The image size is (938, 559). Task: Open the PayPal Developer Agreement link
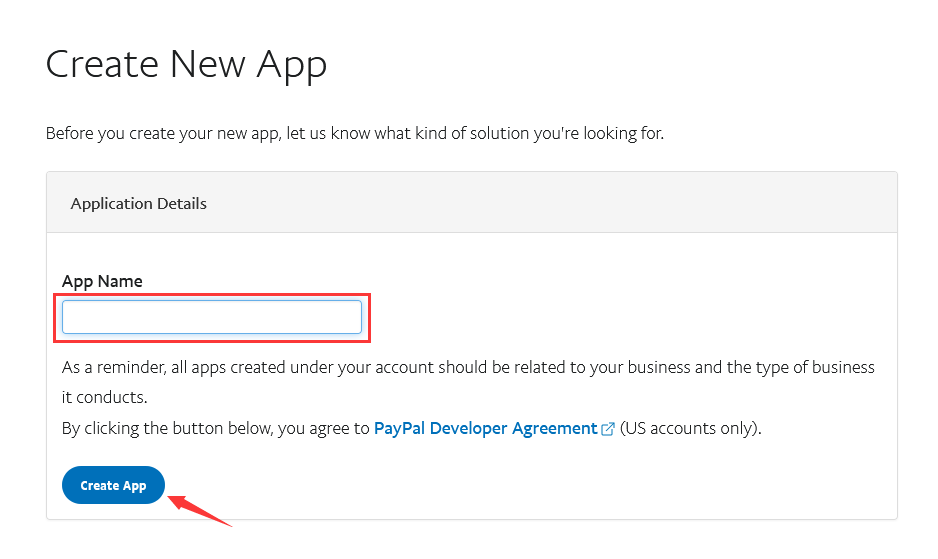485,428
